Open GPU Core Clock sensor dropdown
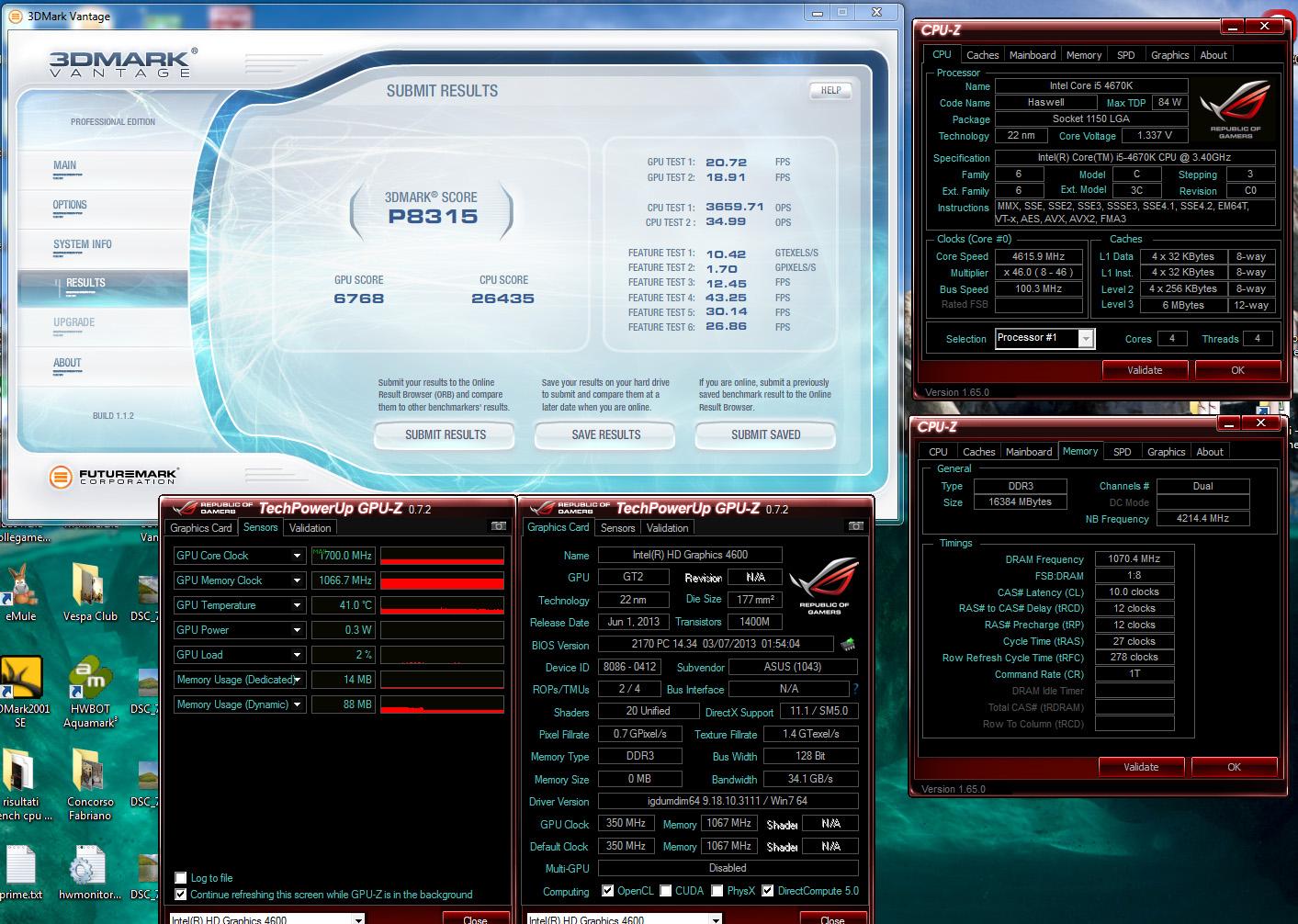The width and height of the screenshot is (1298, 924). tap(297, 556)
